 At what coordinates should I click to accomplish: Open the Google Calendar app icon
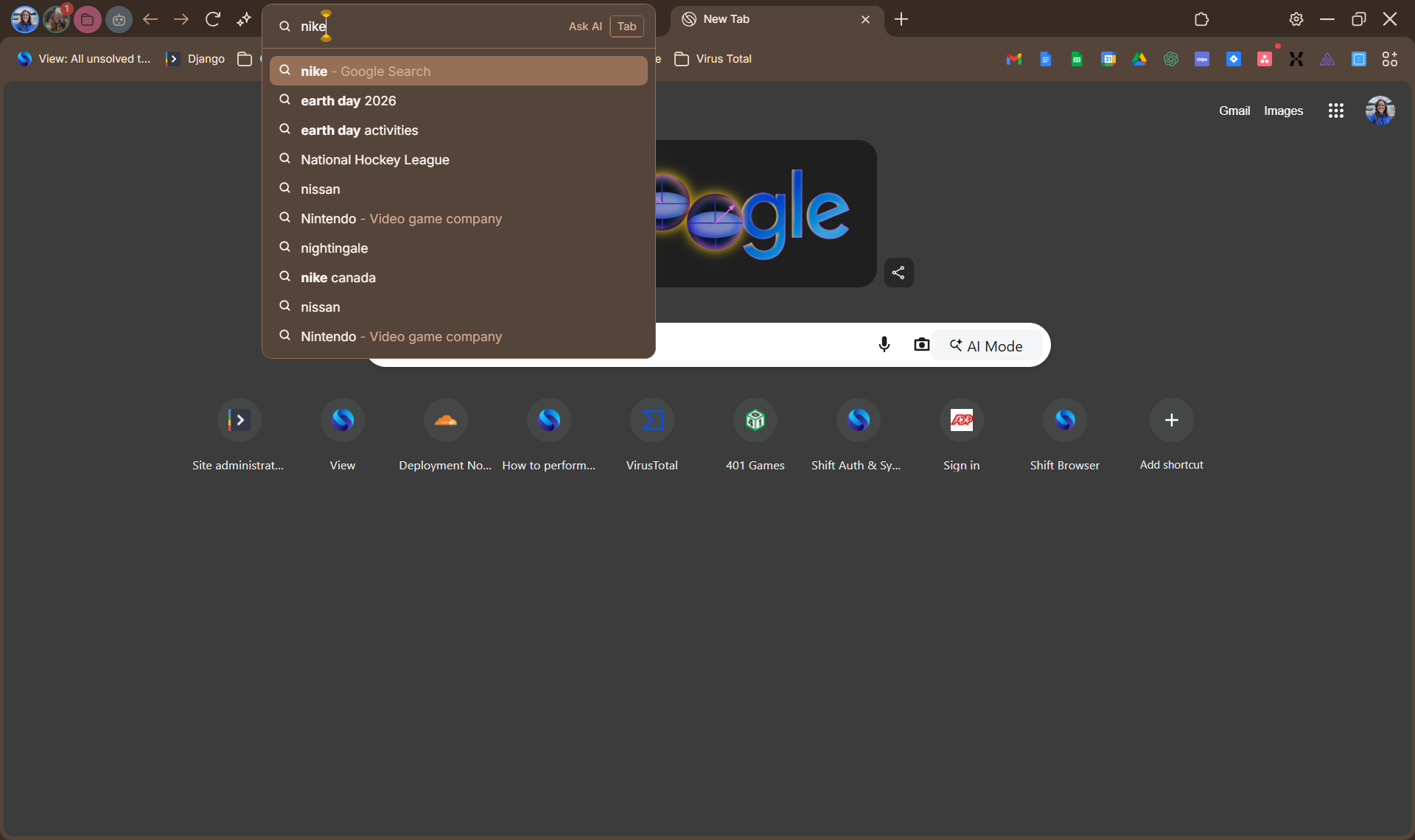coord(1108,59)
